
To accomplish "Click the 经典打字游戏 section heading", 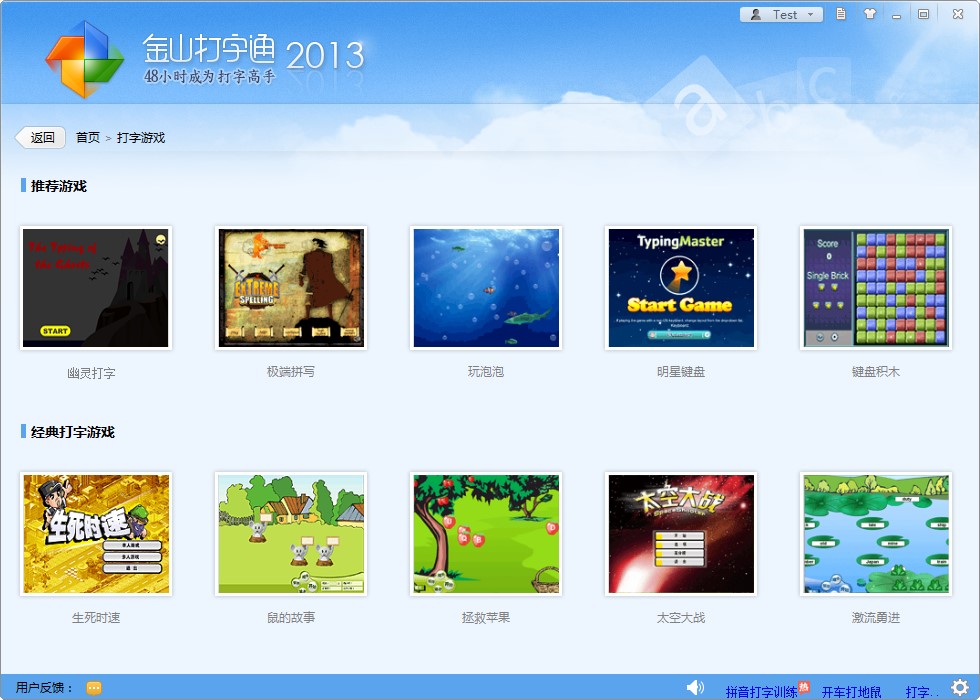I will (72, 432).
